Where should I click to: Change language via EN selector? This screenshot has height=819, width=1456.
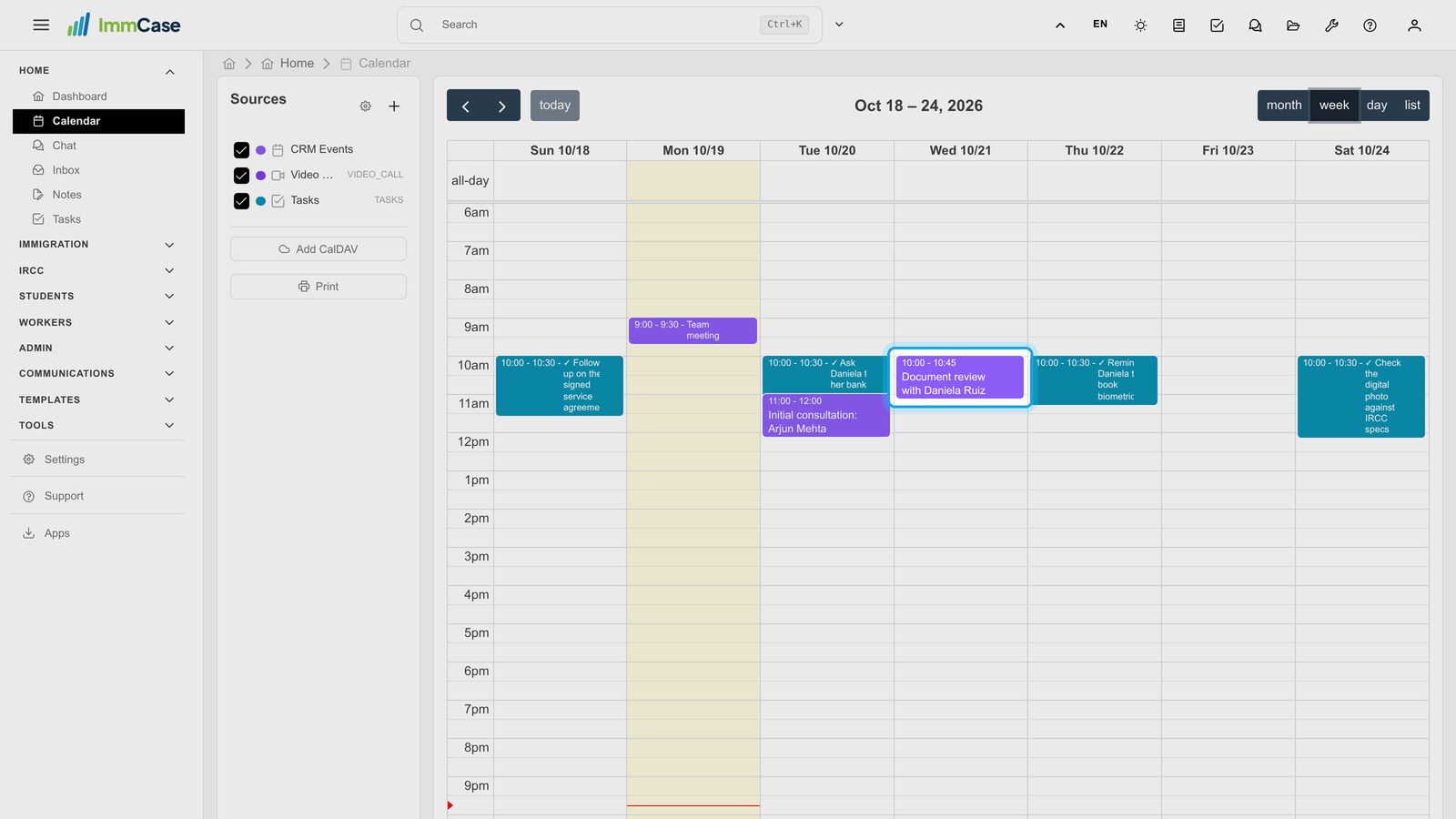[1100, 25]
